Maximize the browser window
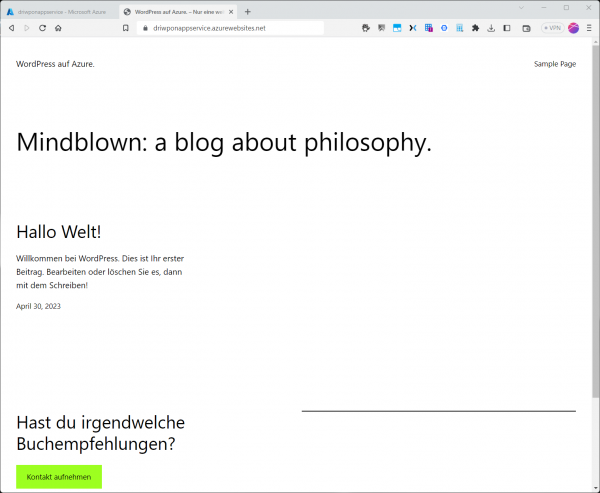The height and width of the screenshot is (493, 600). [x=566, y=8]
